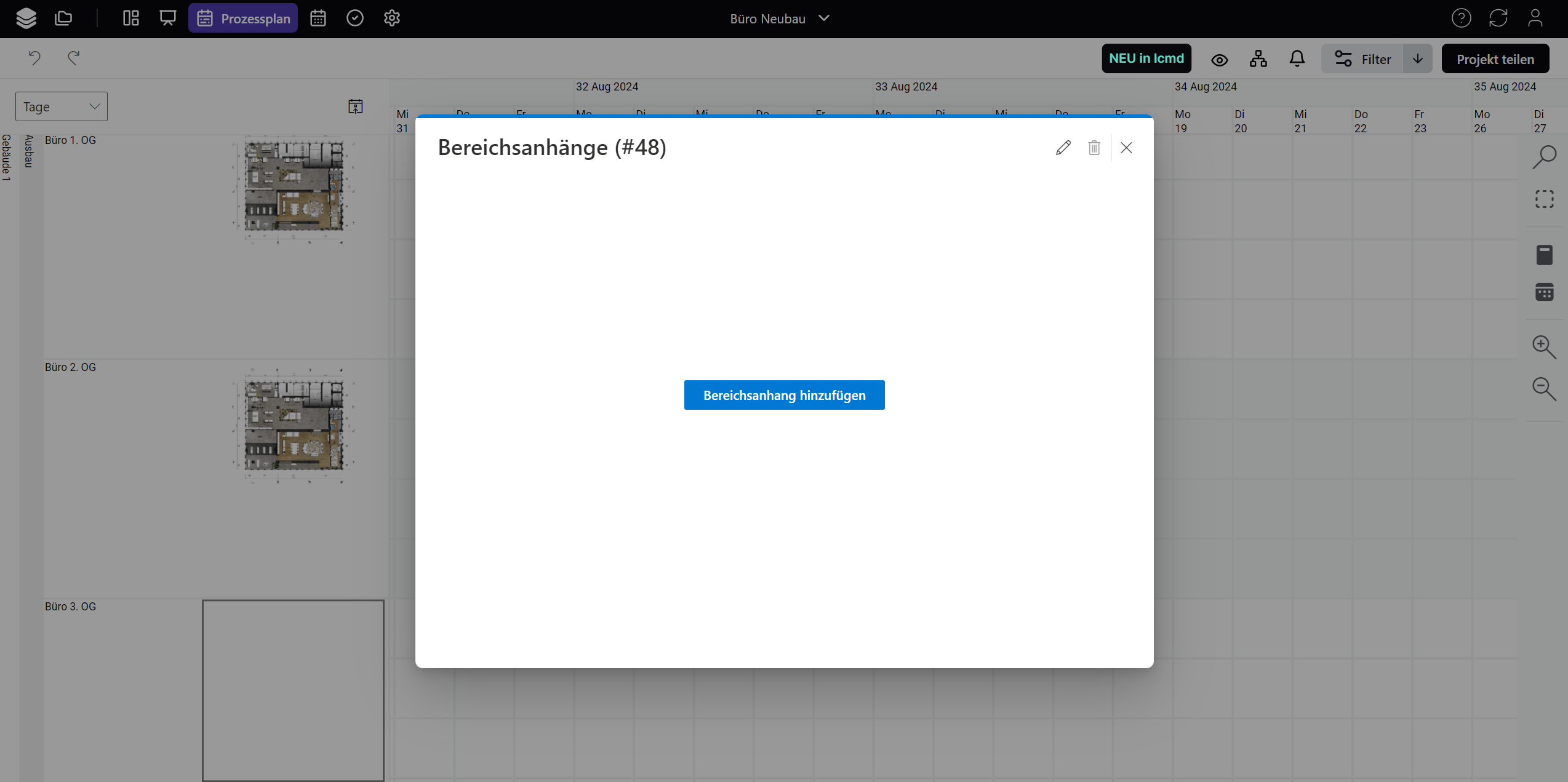Open the Filter button
Screen dimensions: 1568x782
[x=1362, y=59]
